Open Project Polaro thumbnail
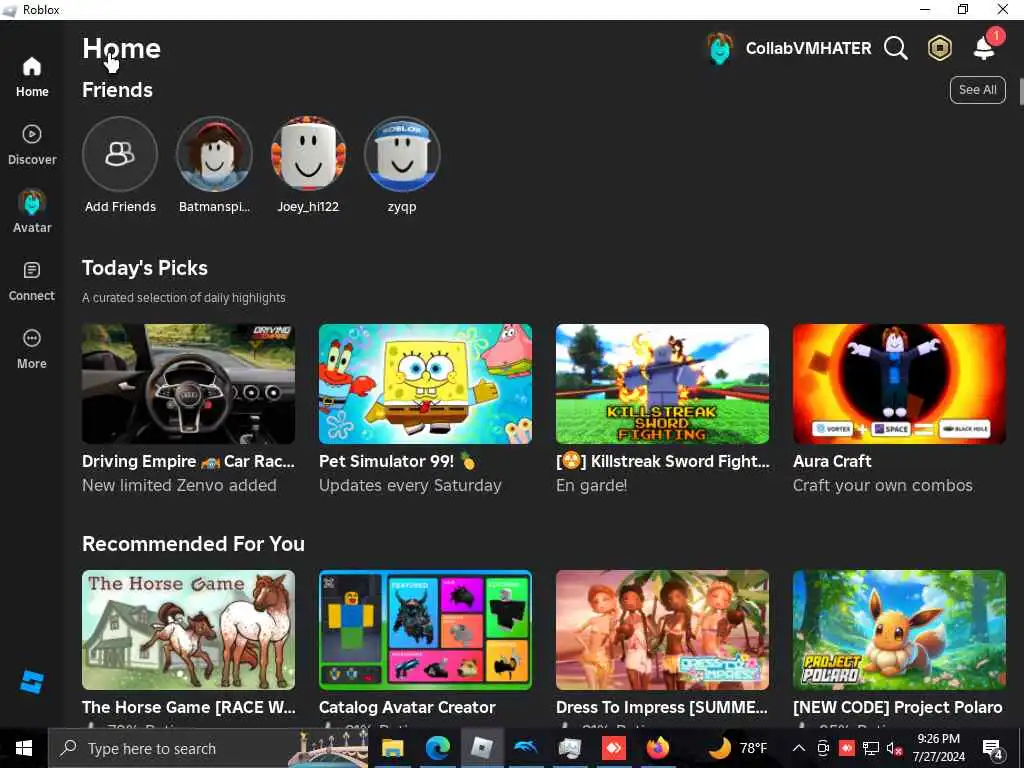The width and height of the screenshot is (1024, 768). tap(899, 630)
